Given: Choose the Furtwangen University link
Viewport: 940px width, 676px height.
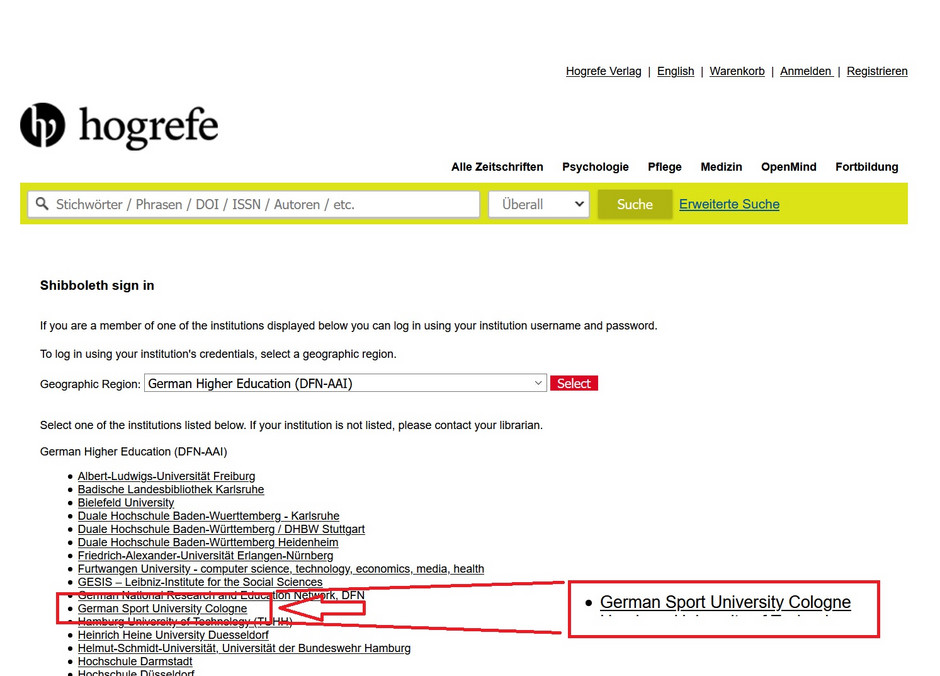Looking at the screenshot, I should tap(281, 569).
